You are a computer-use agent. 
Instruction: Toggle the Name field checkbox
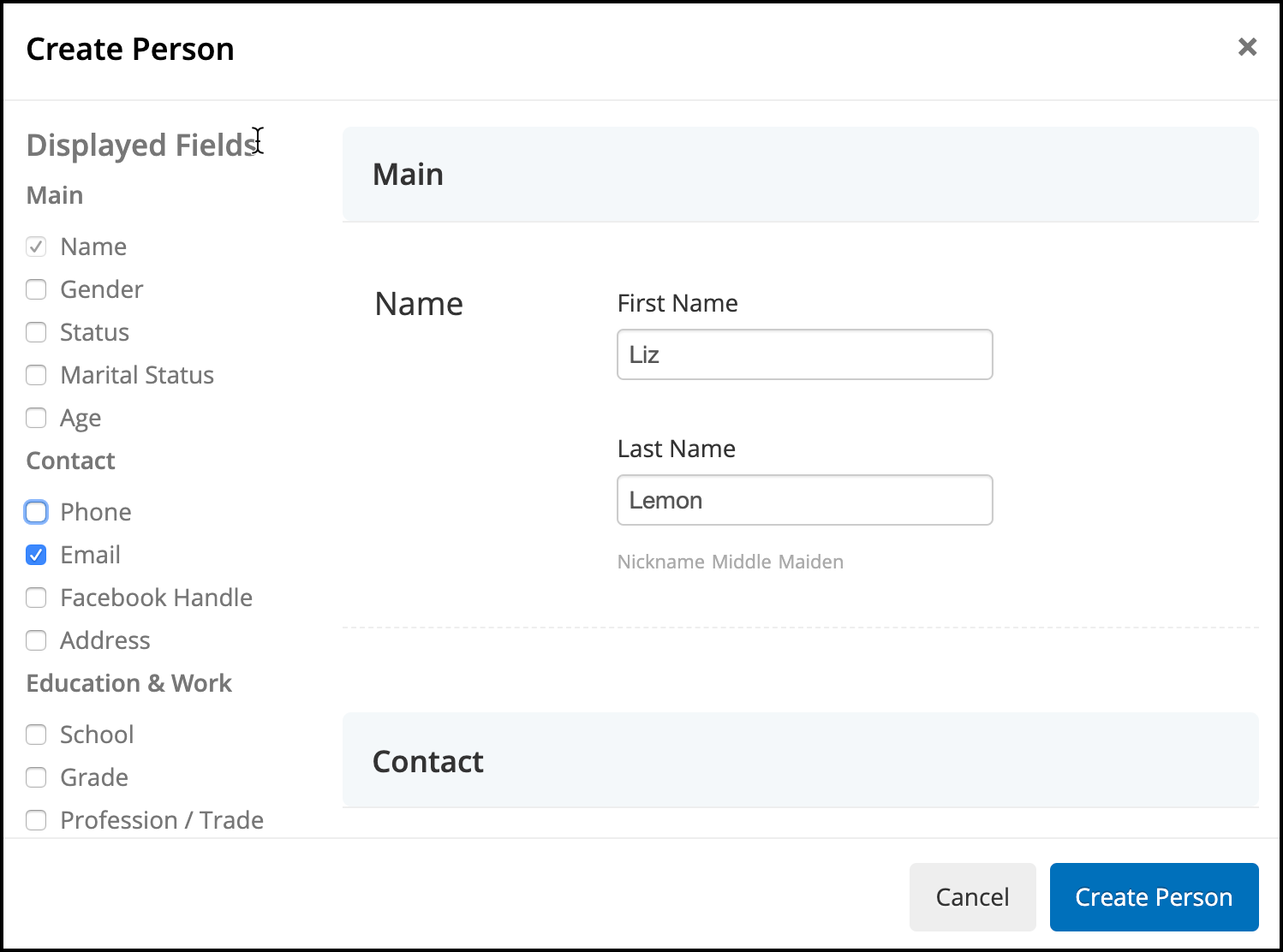pyautogui.click(x=36, y=247)
